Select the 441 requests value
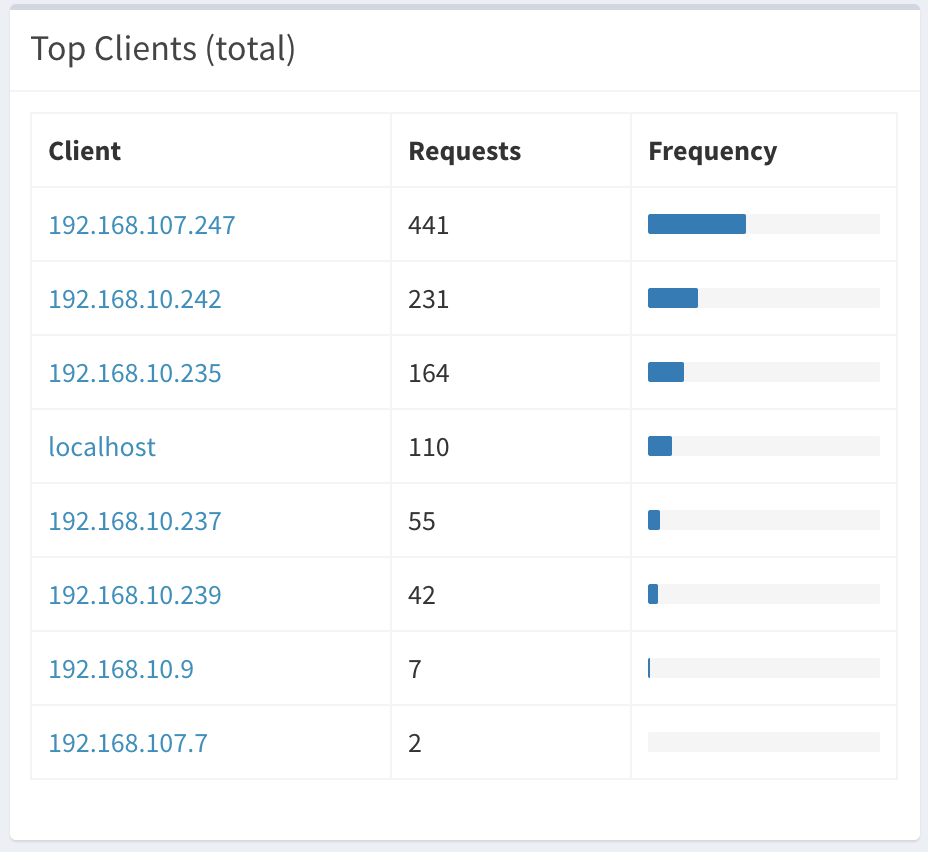This screenshot has height=852, width=928. [x=428, y=225]
